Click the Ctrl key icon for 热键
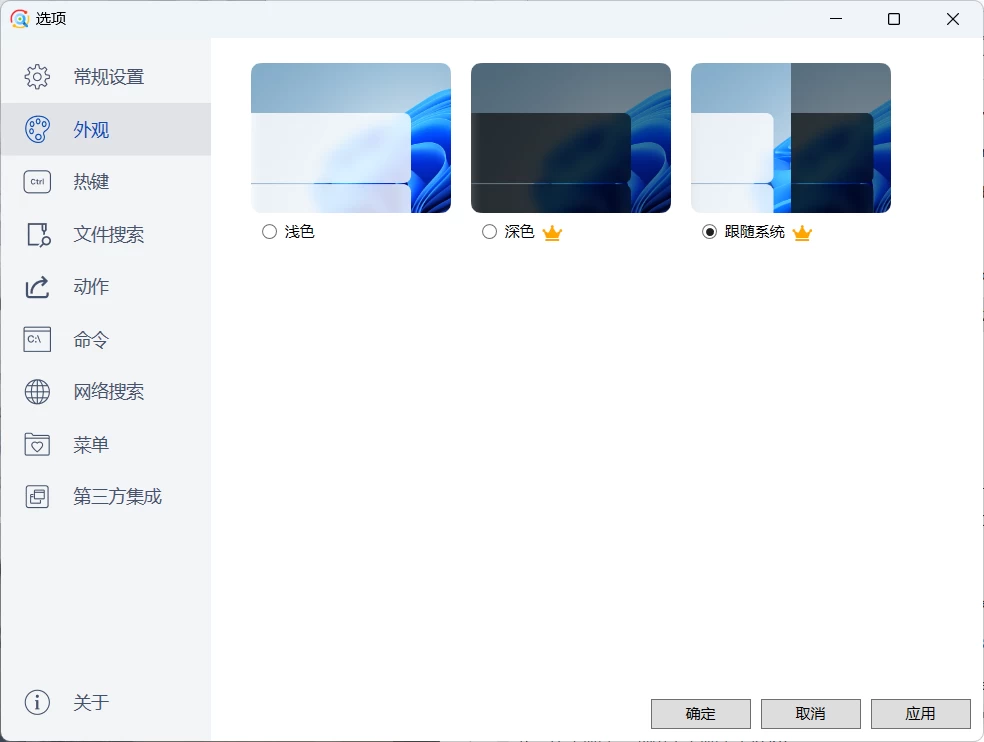 point(37,182)
